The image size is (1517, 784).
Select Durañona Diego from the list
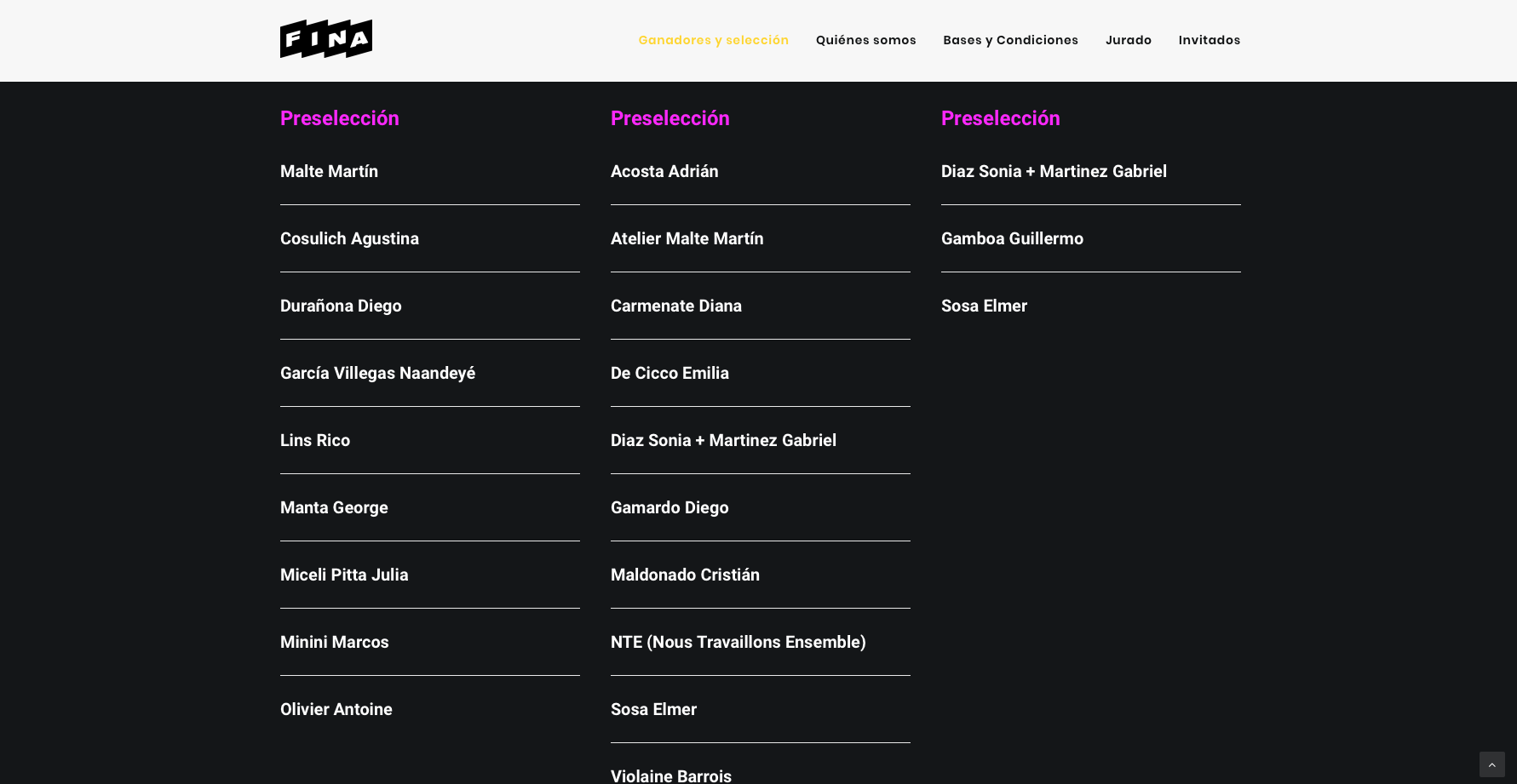point(341,306)
